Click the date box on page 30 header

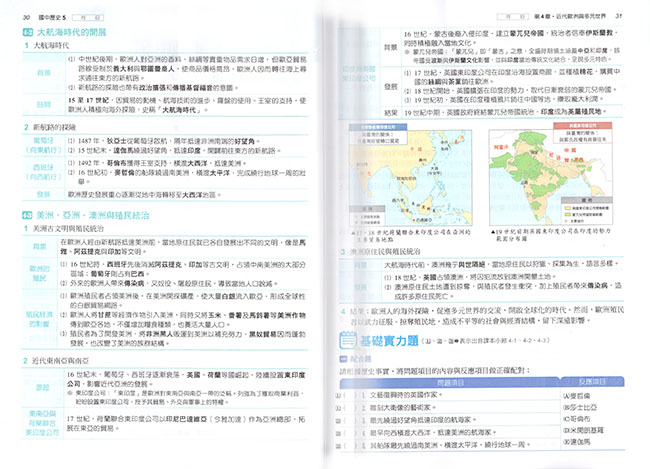point(88,17)
